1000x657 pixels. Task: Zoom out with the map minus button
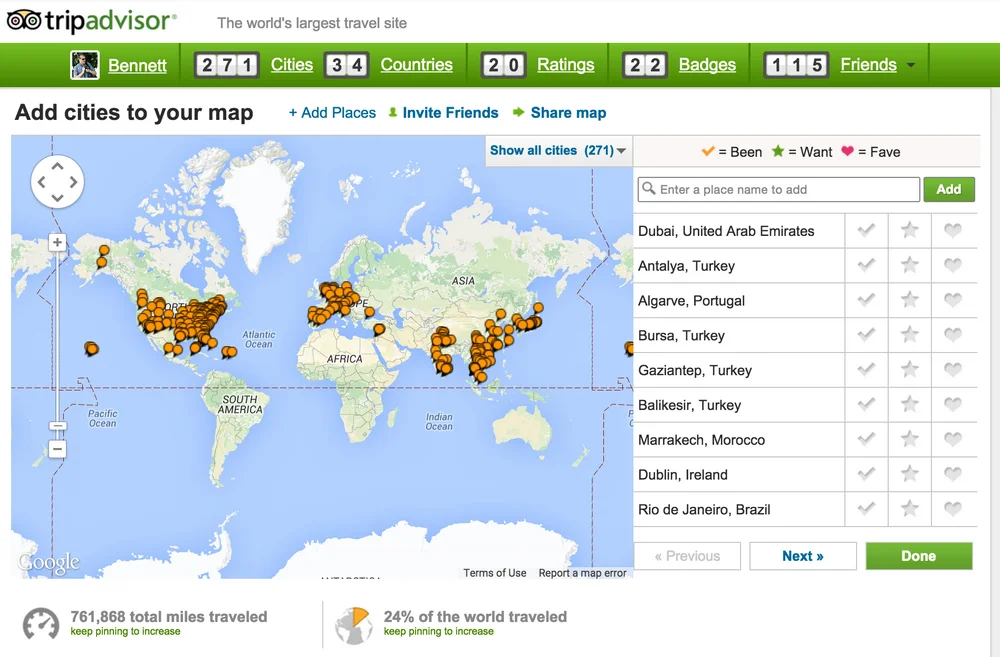57,449
